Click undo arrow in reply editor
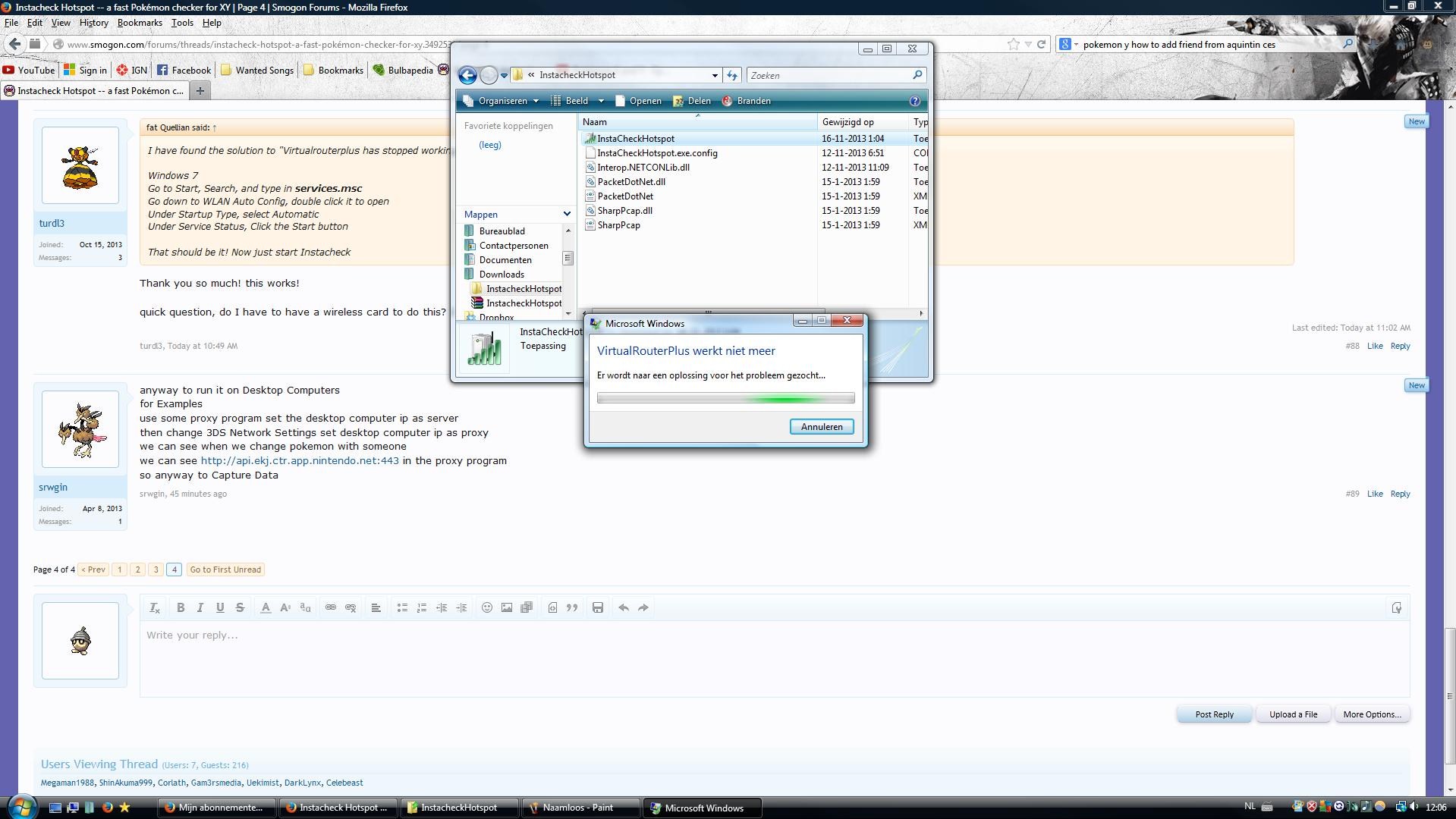 (624, 607)
